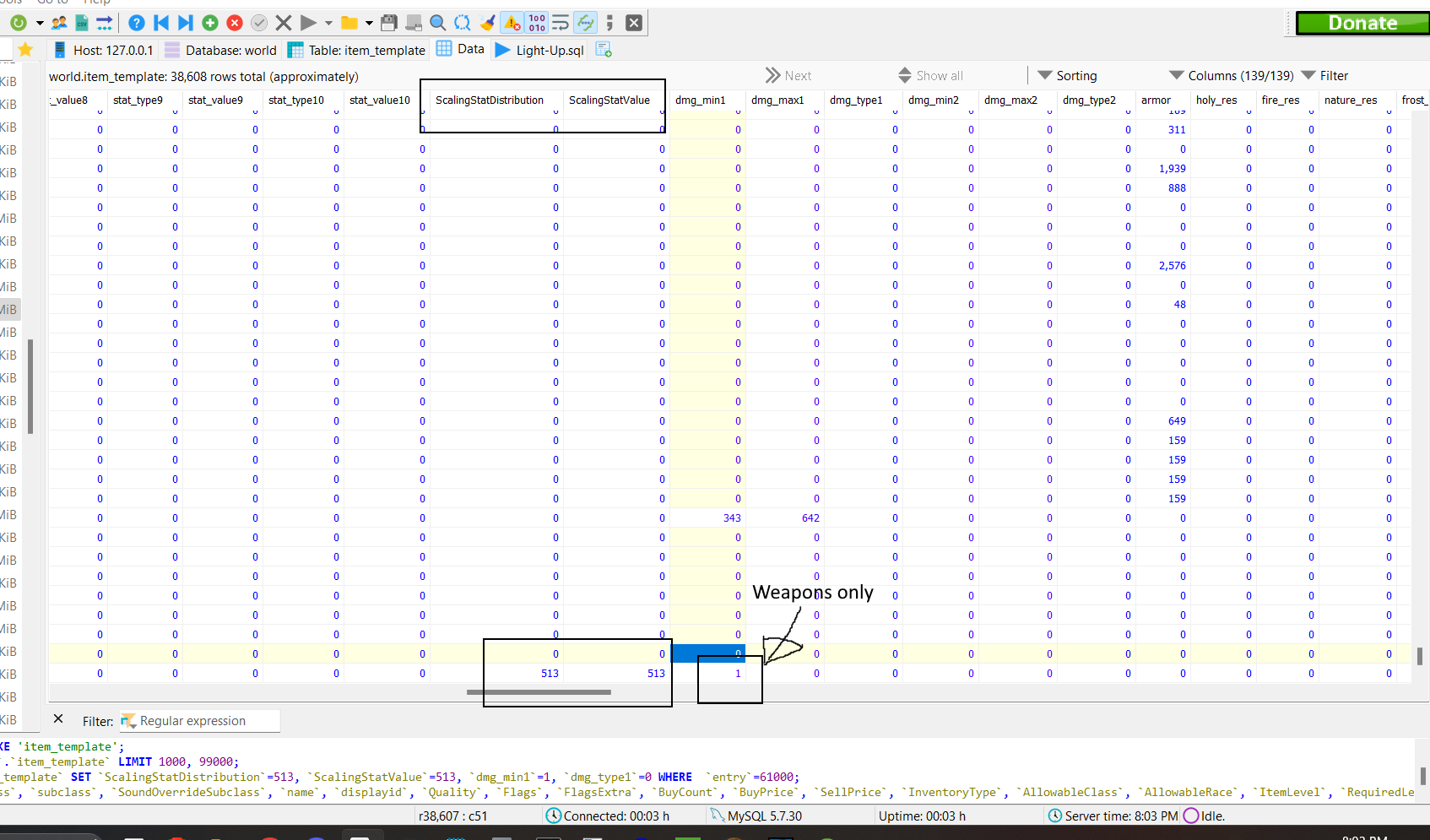
Task: Click the CSV export grid rows icon
Action: [x=82, y=23]
